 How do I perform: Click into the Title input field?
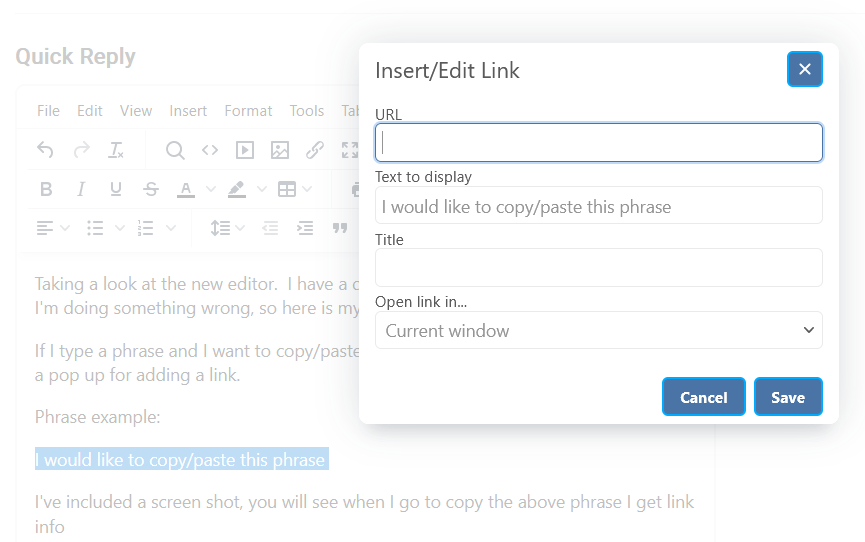point(599,268)
